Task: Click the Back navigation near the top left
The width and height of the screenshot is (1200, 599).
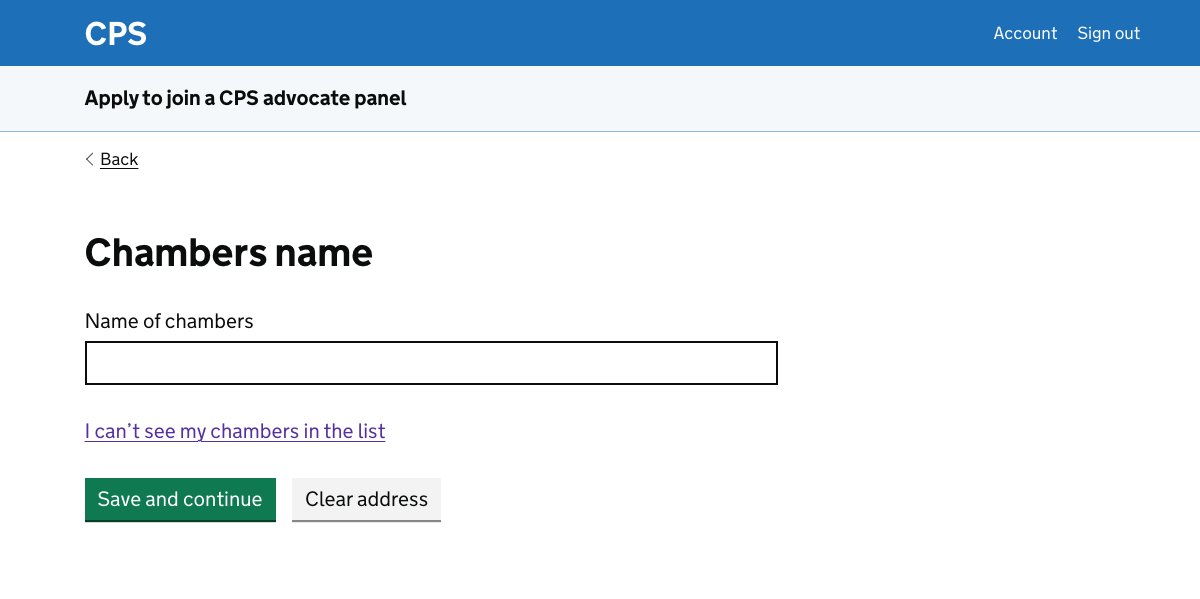Action: coord(119,159)
